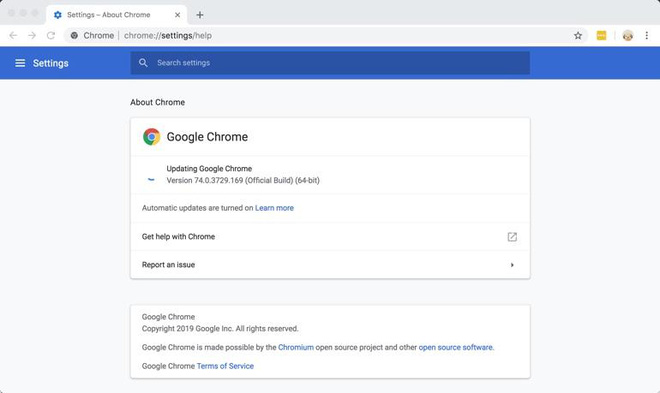Click the Settings title in the header
The width and height of the screenshot is (660, 393).
tap(51, 63)
